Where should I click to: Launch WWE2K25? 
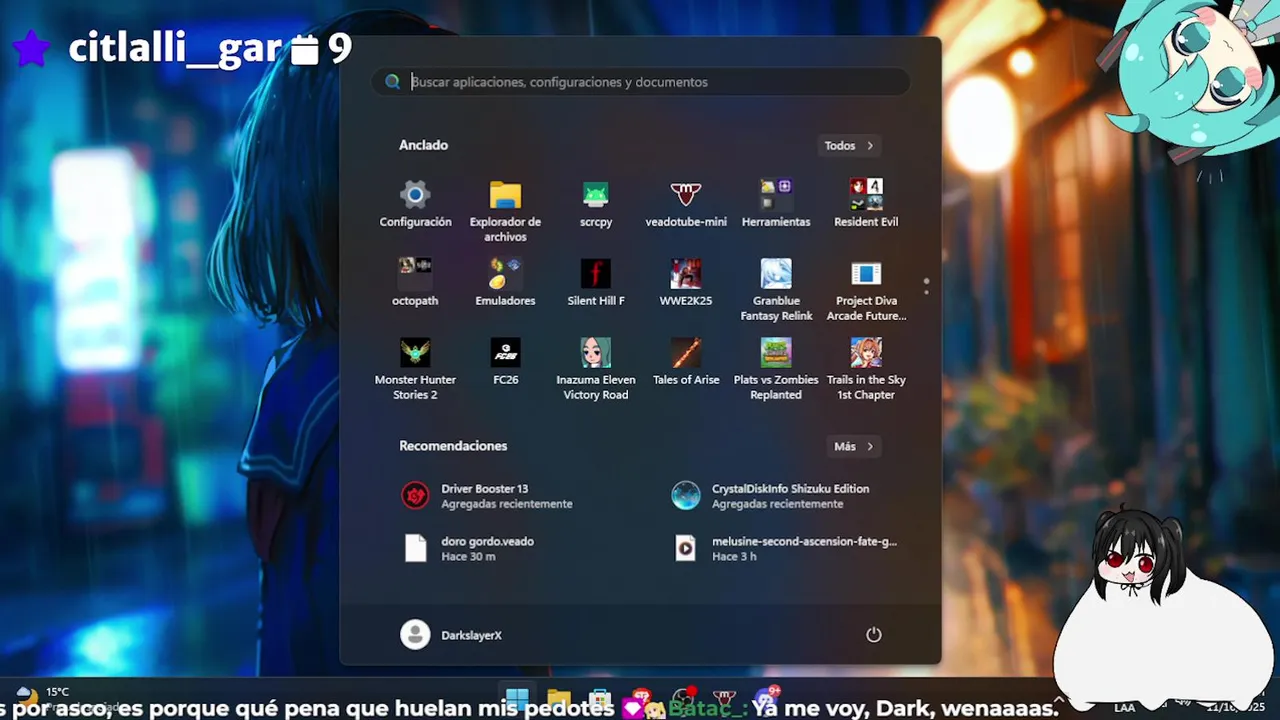click(x=686, y=283)
